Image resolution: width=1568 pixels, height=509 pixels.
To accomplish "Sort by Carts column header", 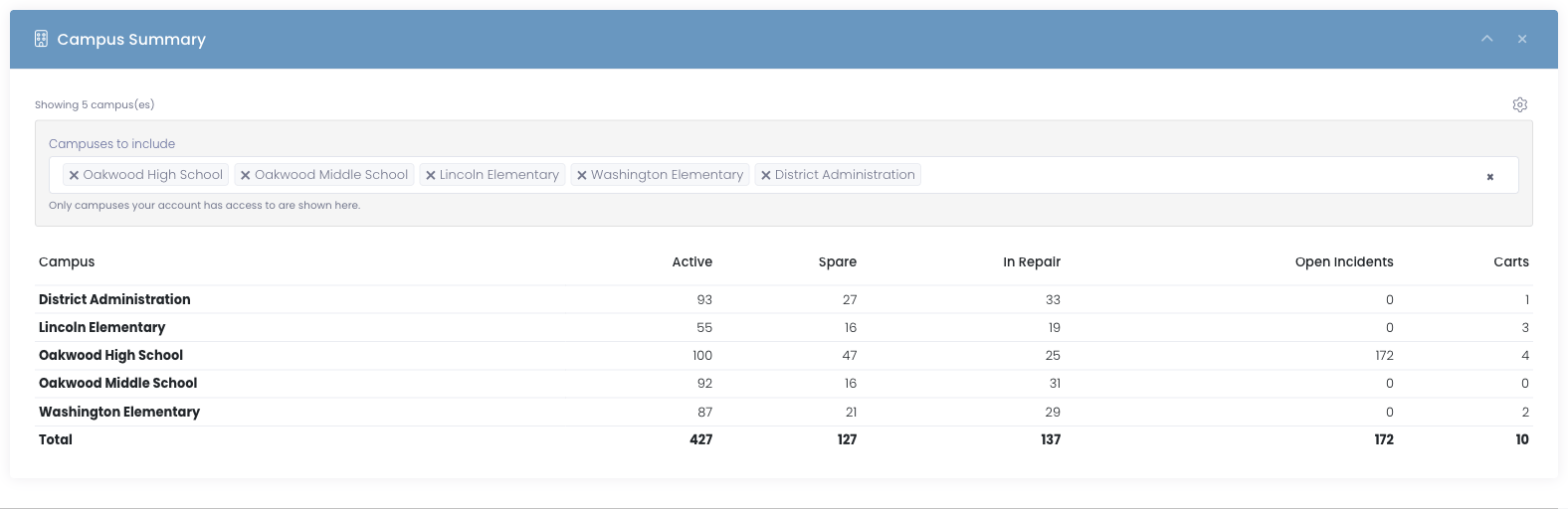I will pyautogui.click(x=1511, y=261).
